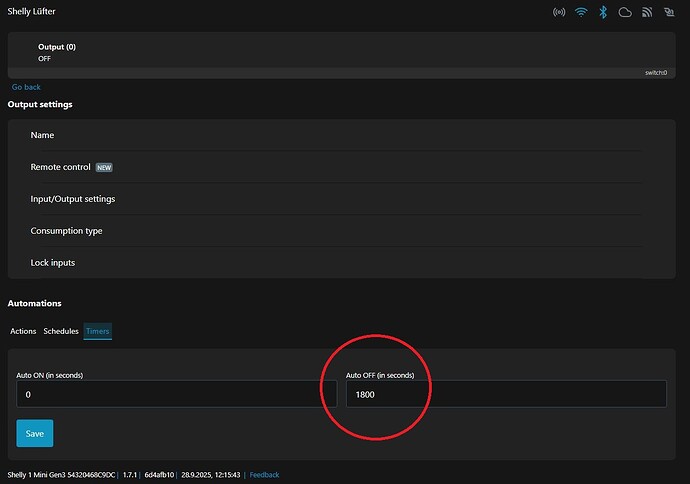The image size is (690, 484).
Task: Click the Wi-Fi status icon
Action: click(x=581, y=13)
